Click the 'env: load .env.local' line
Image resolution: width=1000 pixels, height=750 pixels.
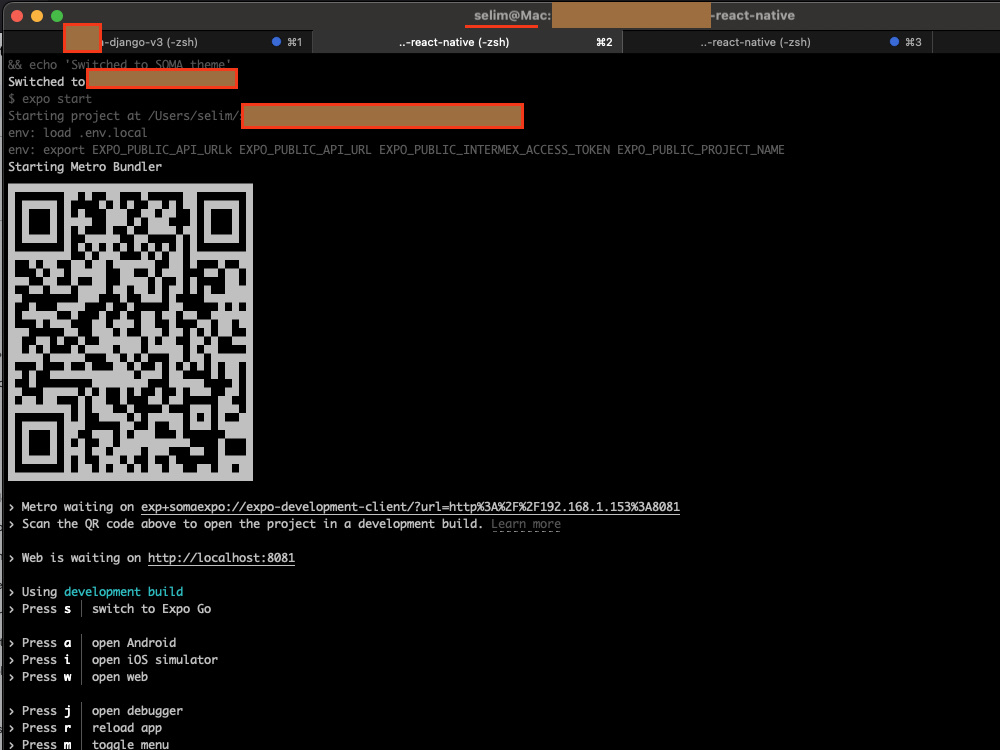(77, 133)
